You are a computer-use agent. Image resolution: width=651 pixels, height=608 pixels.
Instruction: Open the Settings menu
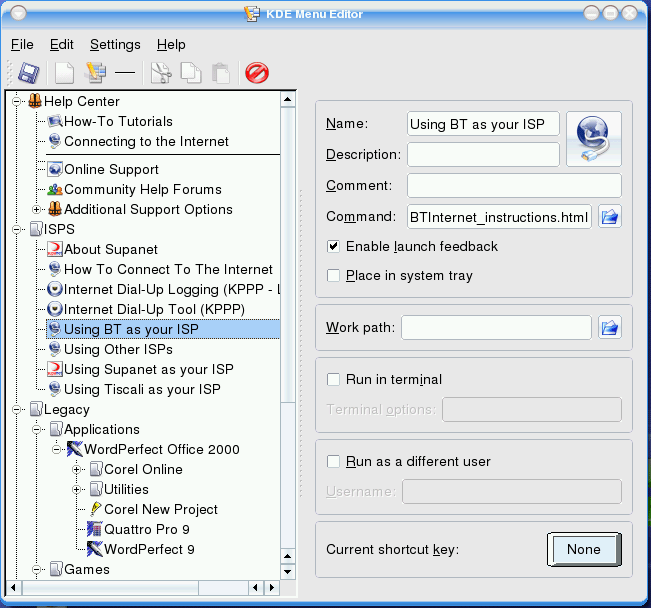point(115,44)
